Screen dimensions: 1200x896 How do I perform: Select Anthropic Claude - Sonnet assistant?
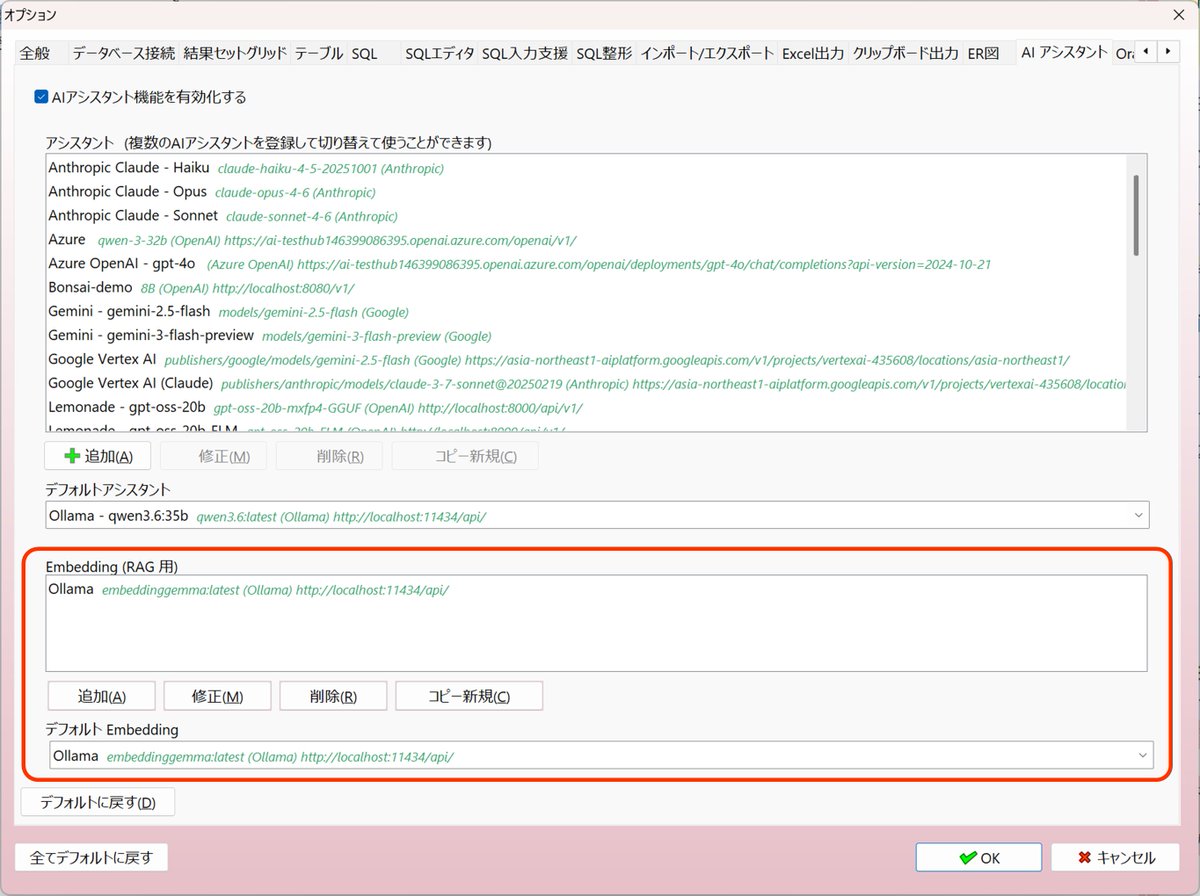click(x=588, y=216)
